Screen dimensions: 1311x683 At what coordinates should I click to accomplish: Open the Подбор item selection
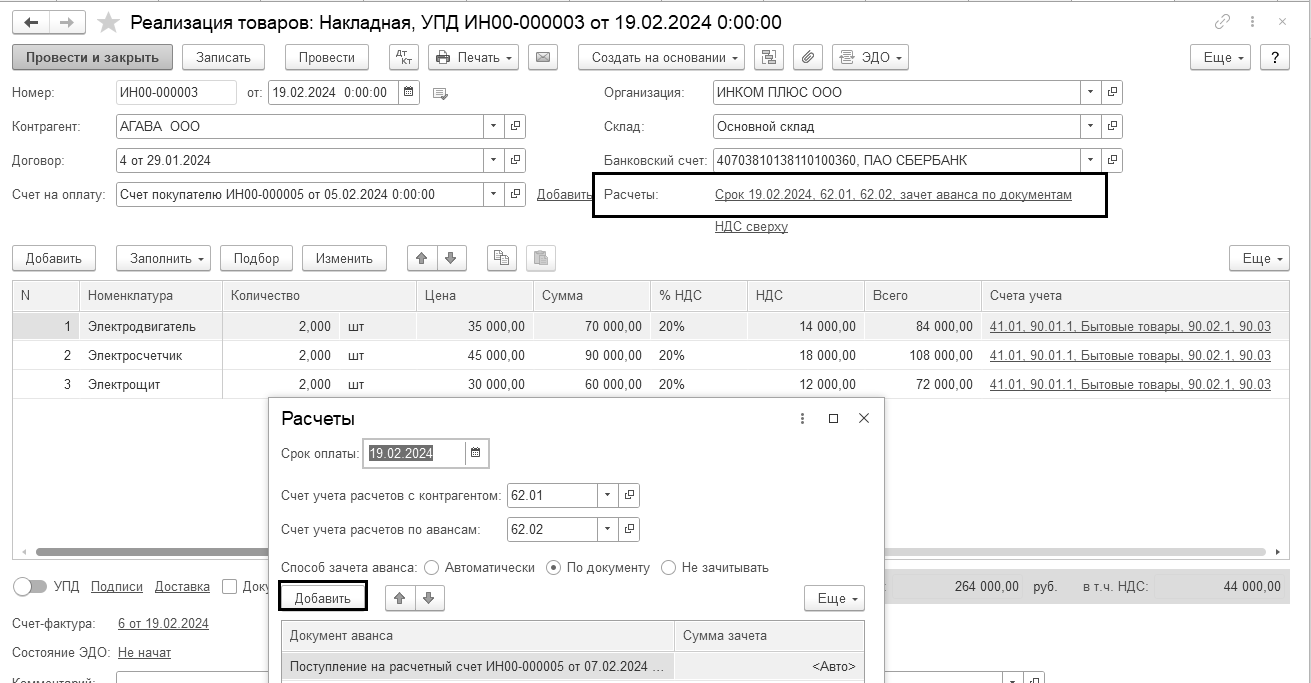coord(256,258)
